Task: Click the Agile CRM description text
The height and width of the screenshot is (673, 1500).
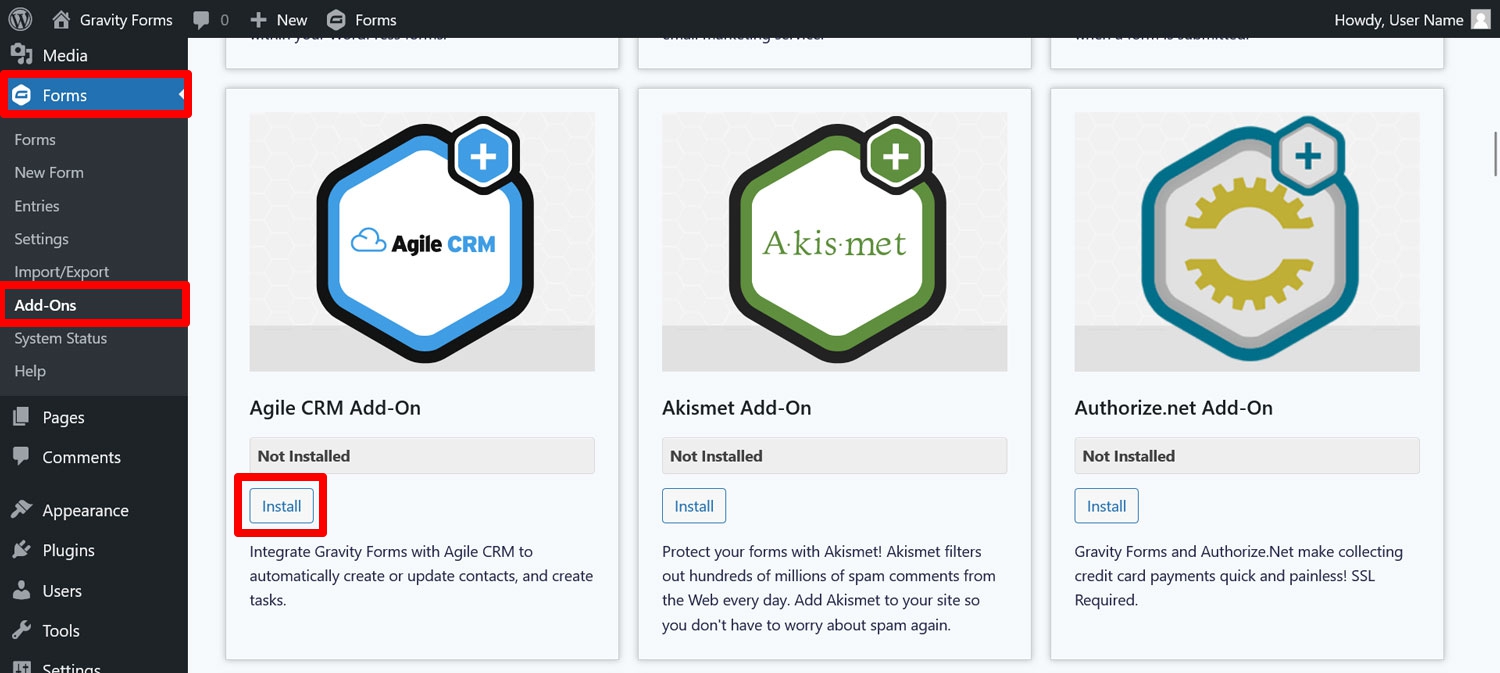Action: point(421,576)
